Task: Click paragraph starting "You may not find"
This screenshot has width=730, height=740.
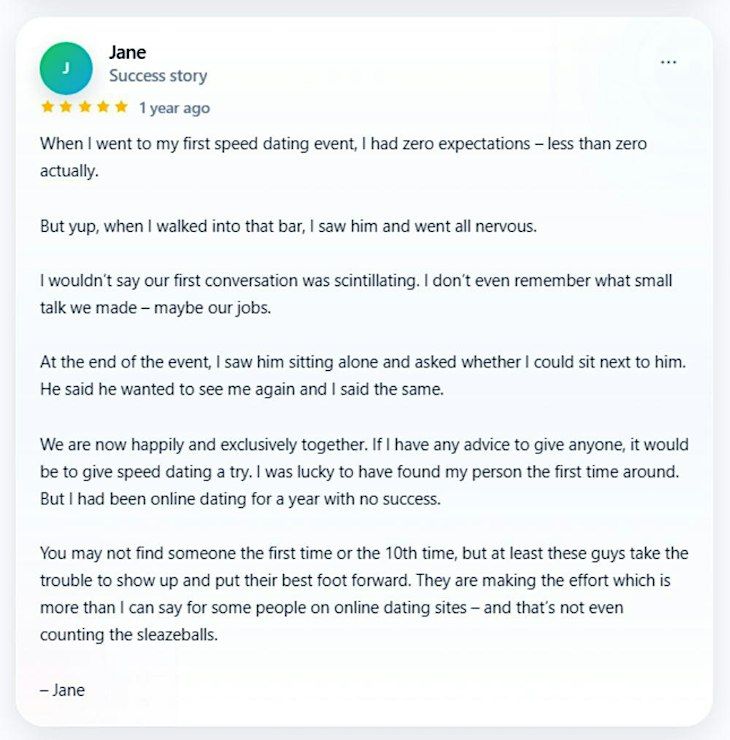Action: (x=364, y=594)
